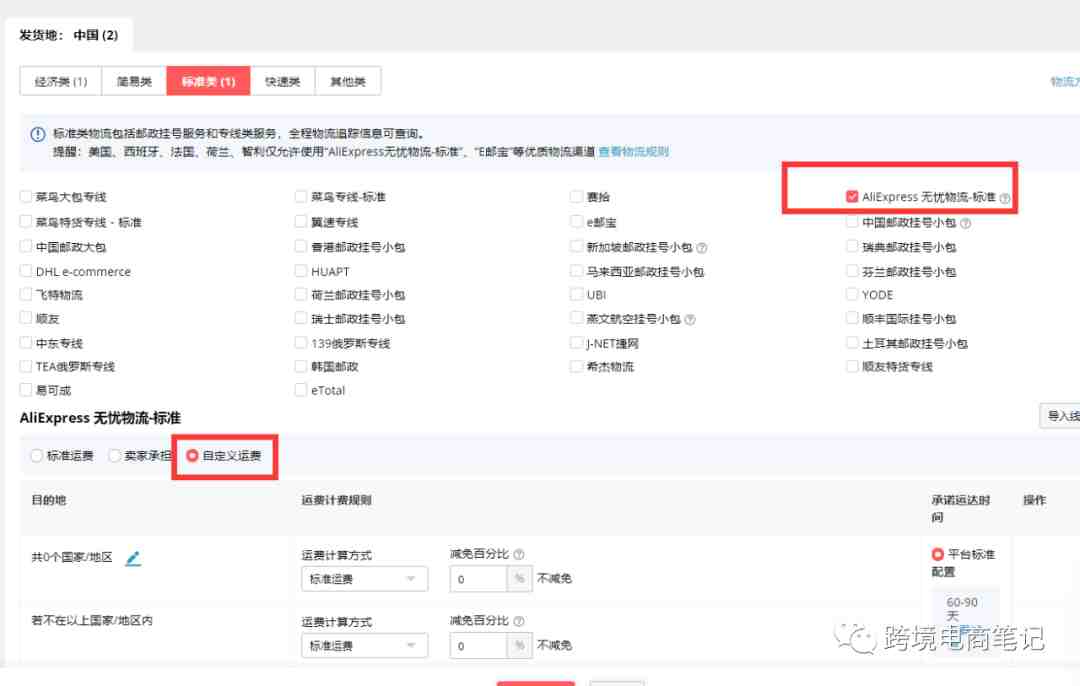
Task: Tick the TEA俄罗斯专线 checkbox
Action: 26,366
